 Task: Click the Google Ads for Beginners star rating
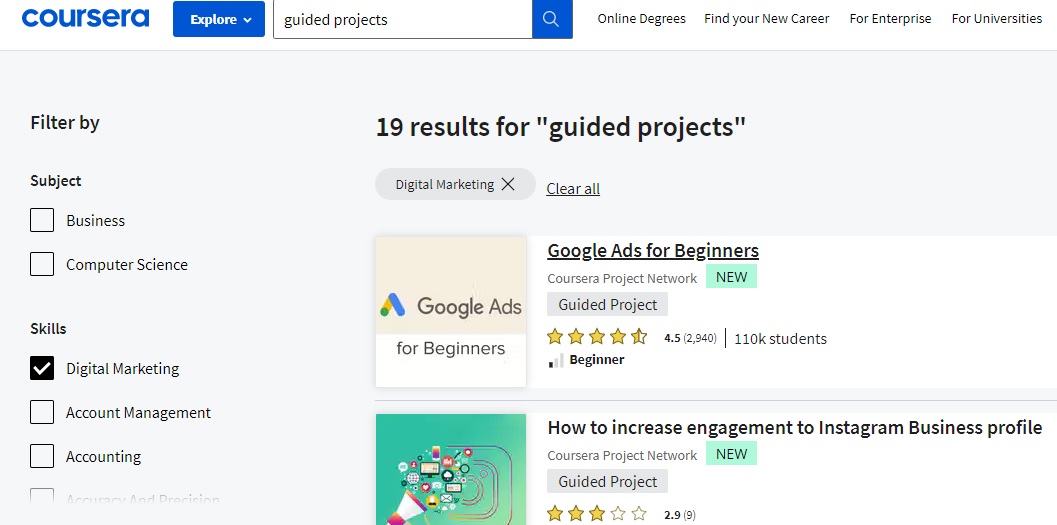[597, 337]
